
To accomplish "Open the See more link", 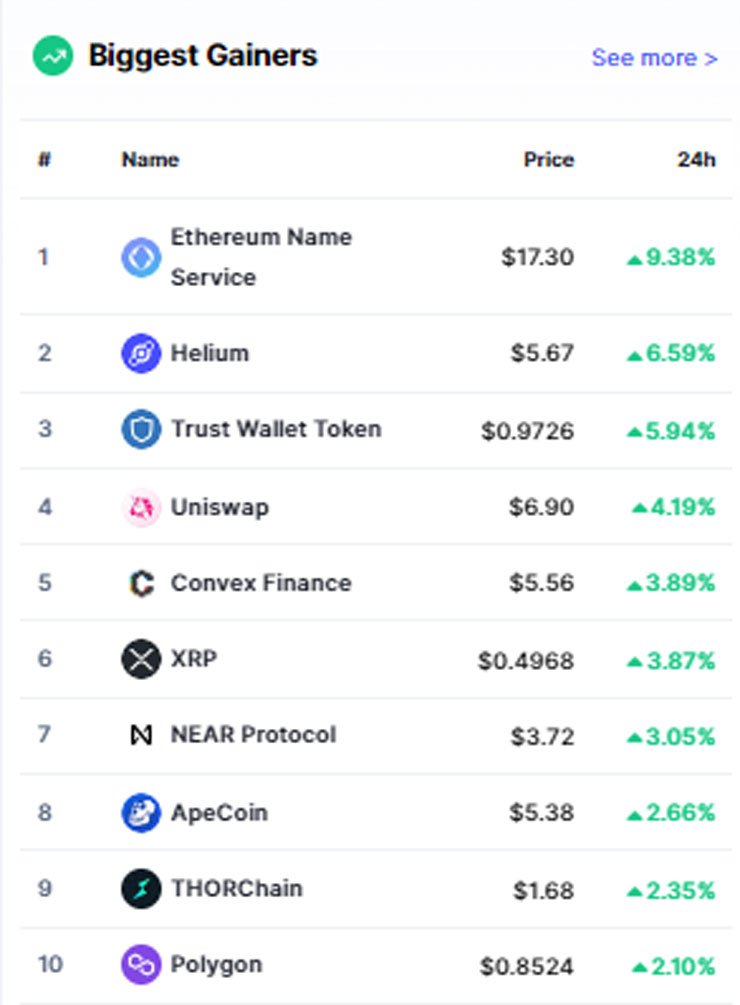I will tap(654, 58).
